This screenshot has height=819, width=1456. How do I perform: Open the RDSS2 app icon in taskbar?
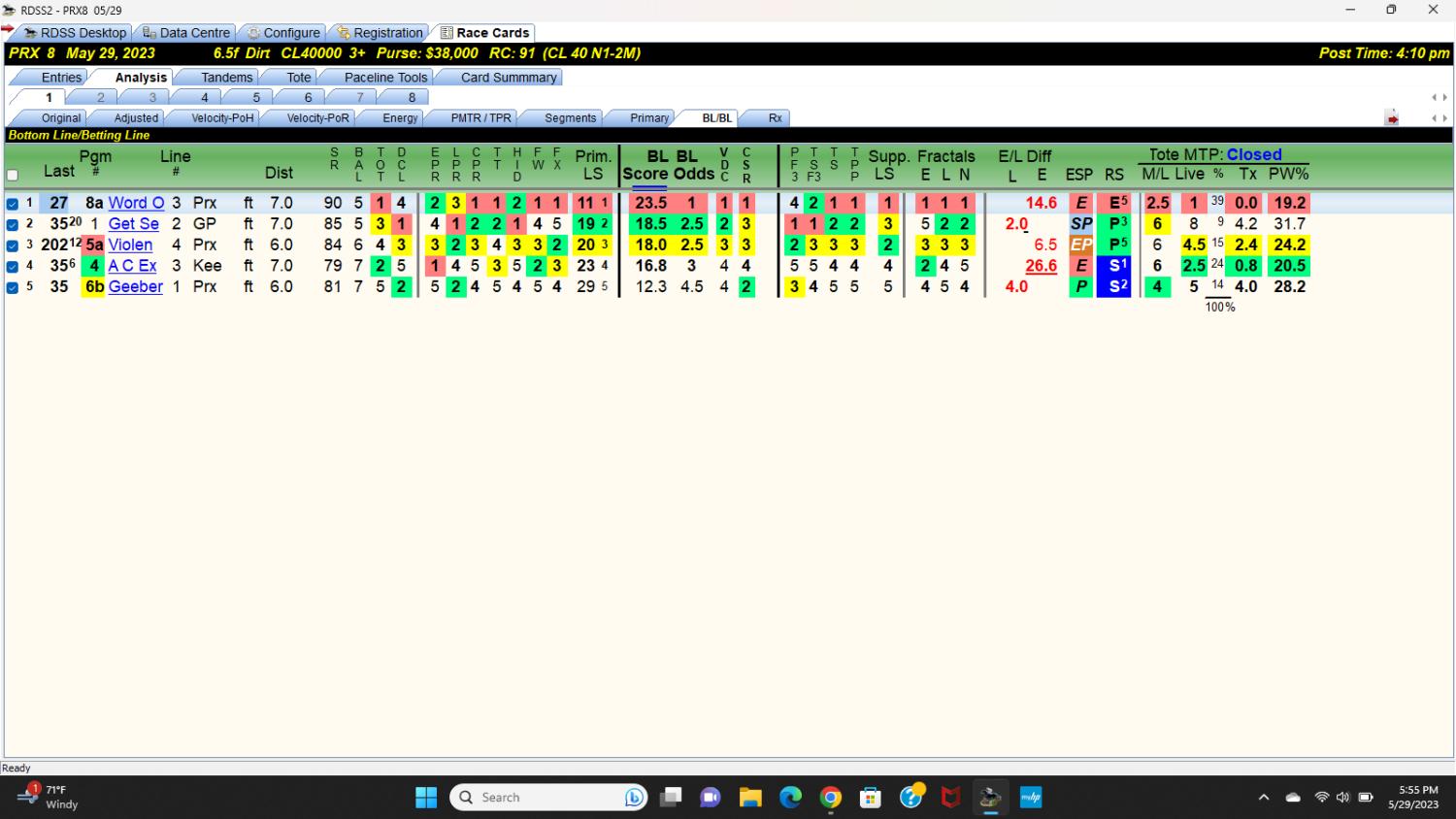point(990,798)
